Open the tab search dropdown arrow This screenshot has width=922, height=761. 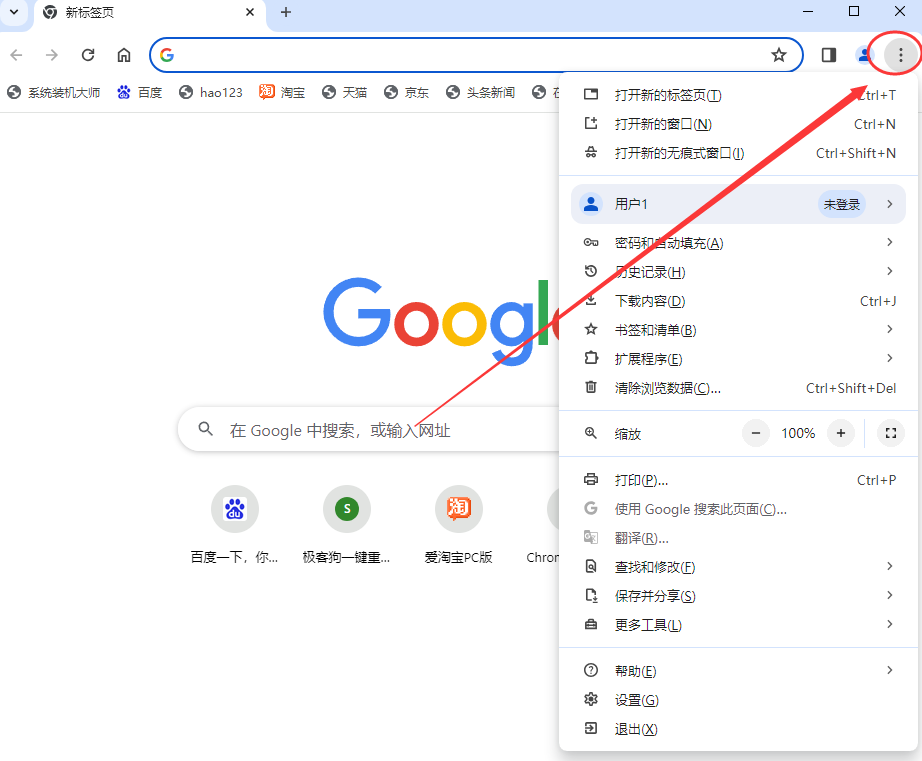coord(14,12)
